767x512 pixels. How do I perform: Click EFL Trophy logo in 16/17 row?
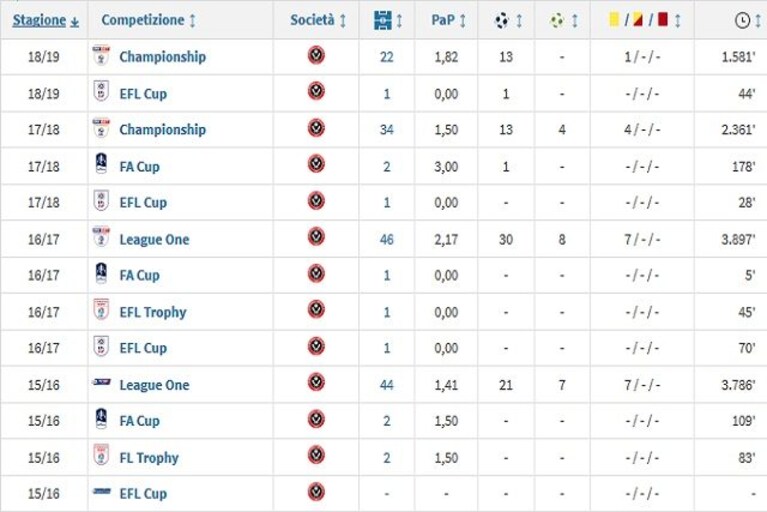101,310
